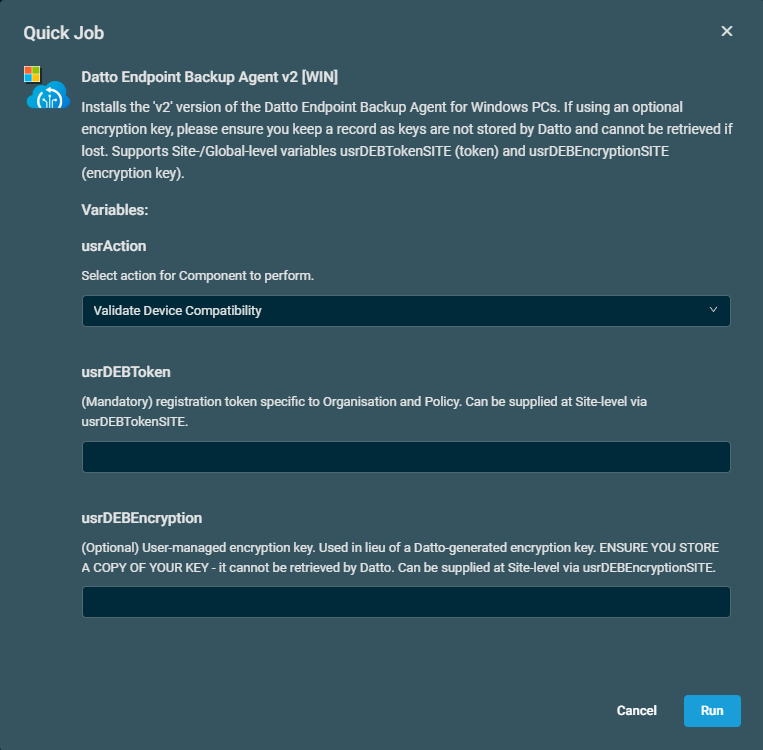Click the 'Variables:' heading
The width and height of the screenshot is (763, 750).
[x=115, y=210]
